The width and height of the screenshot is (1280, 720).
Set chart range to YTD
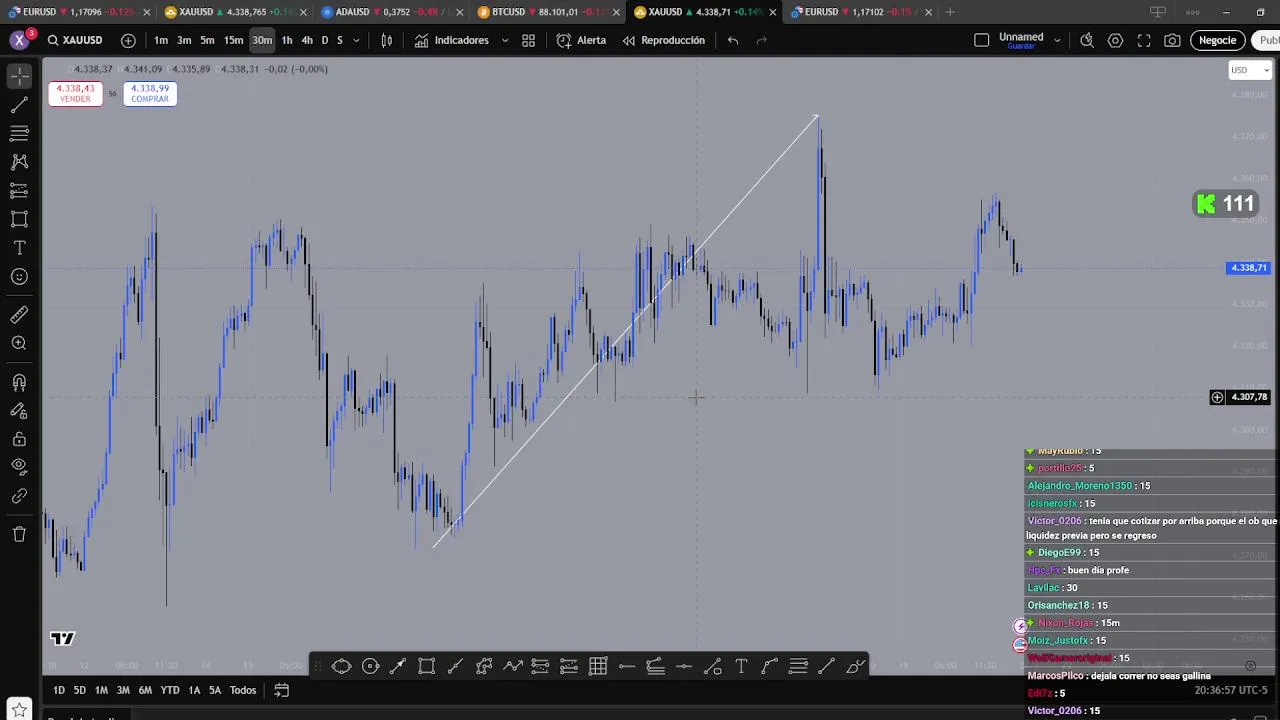tap(170, 690)
